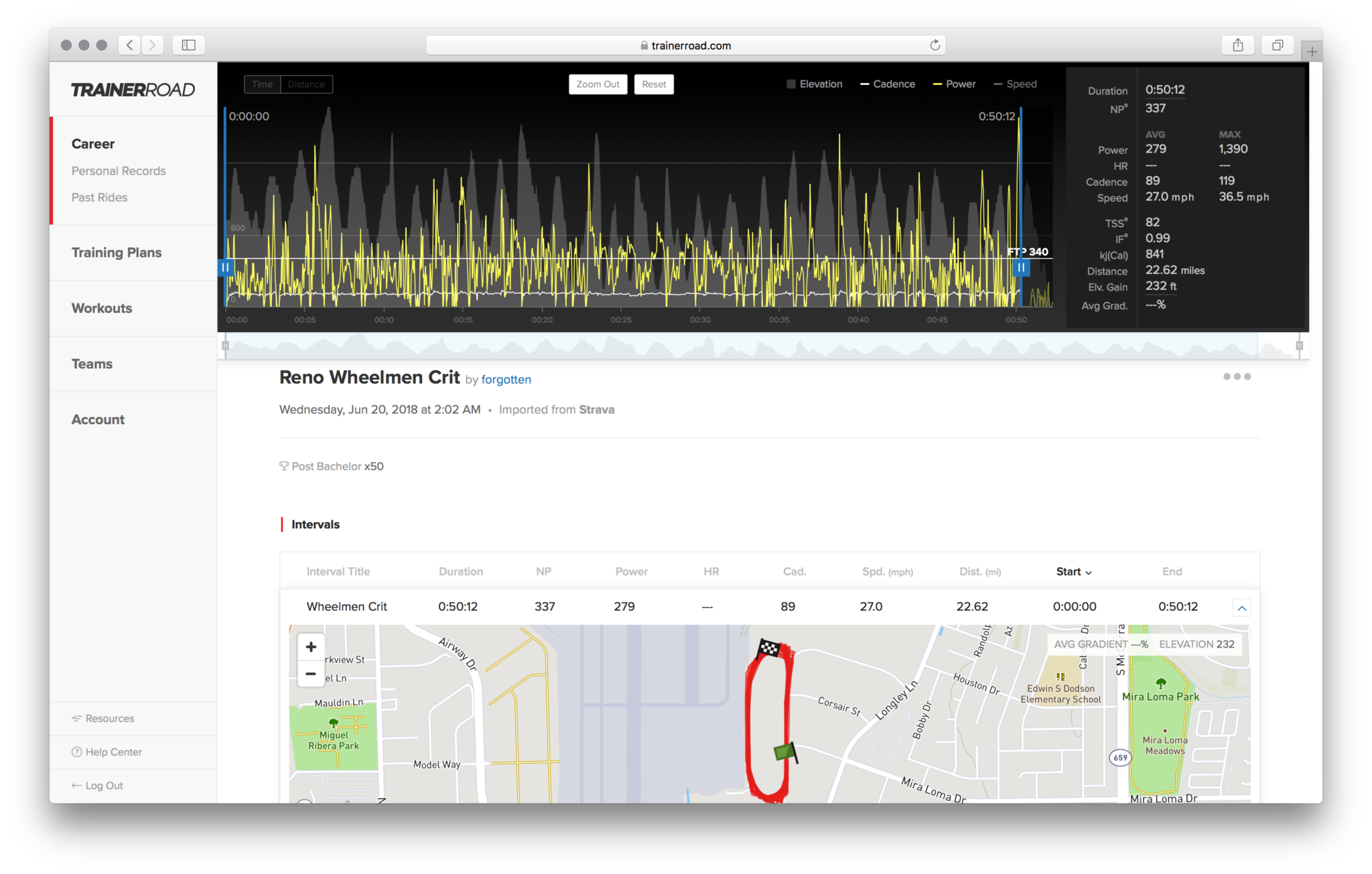Click the Zoom Out button
The height and width of the screenshot is (874, 1372).
(x=598, y=84)
